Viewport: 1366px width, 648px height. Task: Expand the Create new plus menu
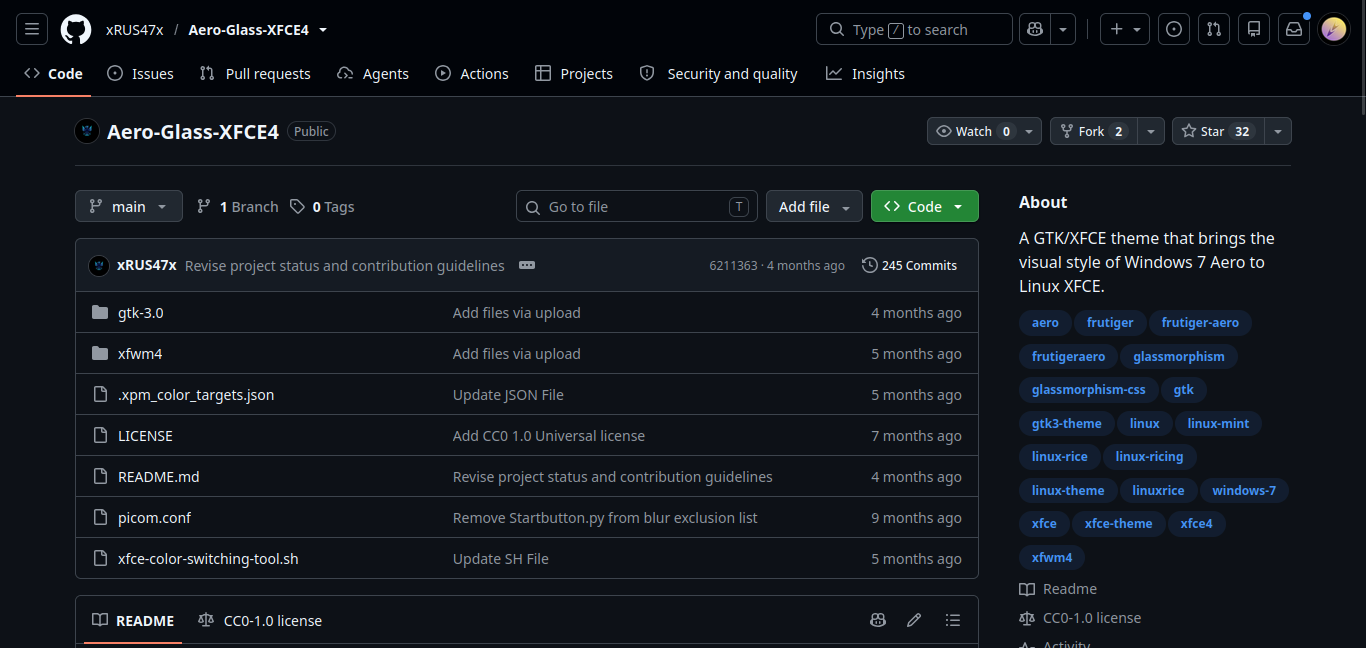[1125, 30]
